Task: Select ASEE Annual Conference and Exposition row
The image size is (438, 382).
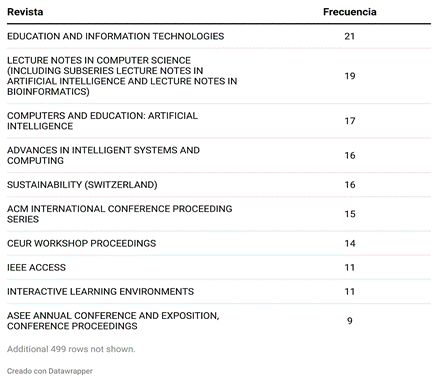Action: (219, 321)
